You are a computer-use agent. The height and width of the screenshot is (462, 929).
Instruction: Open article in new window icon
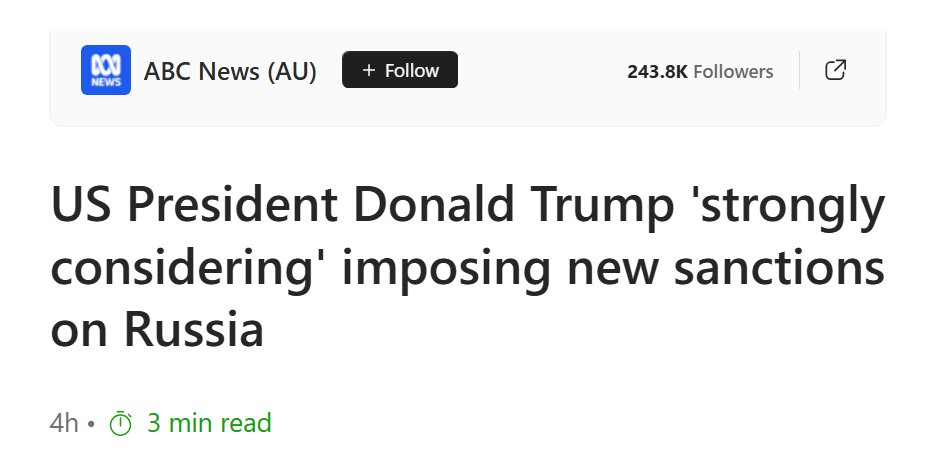pyautogui.click(x=835, y=70)
